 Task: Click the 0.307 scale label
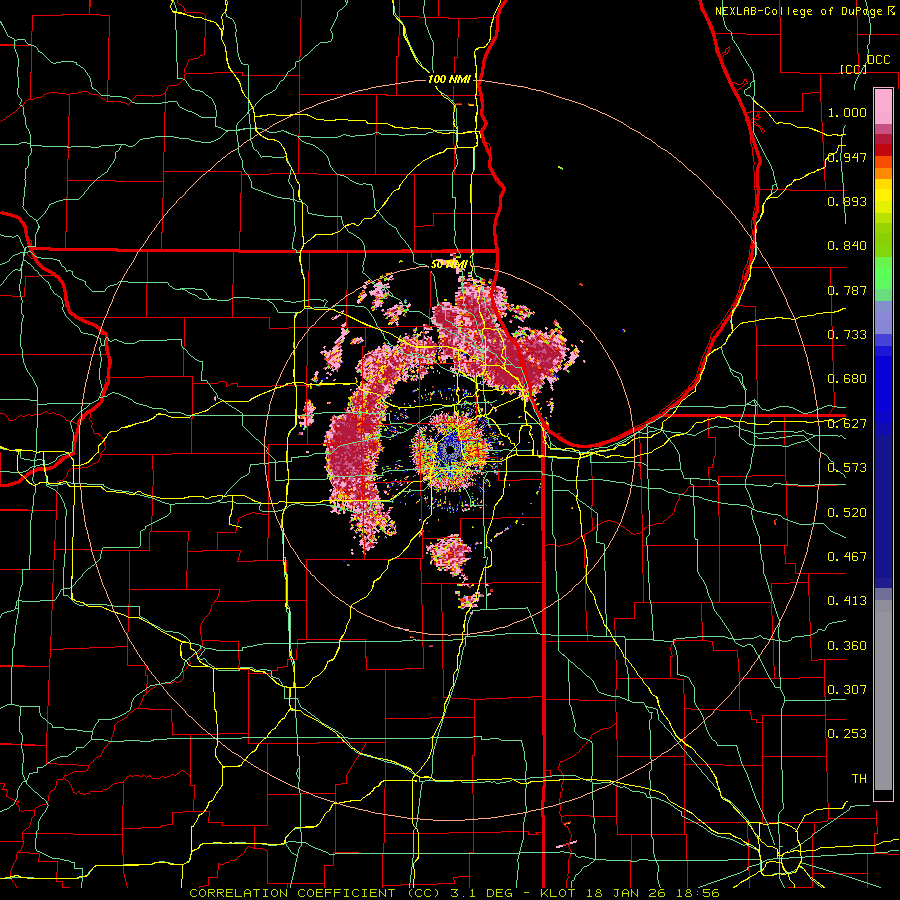[847, 690]
